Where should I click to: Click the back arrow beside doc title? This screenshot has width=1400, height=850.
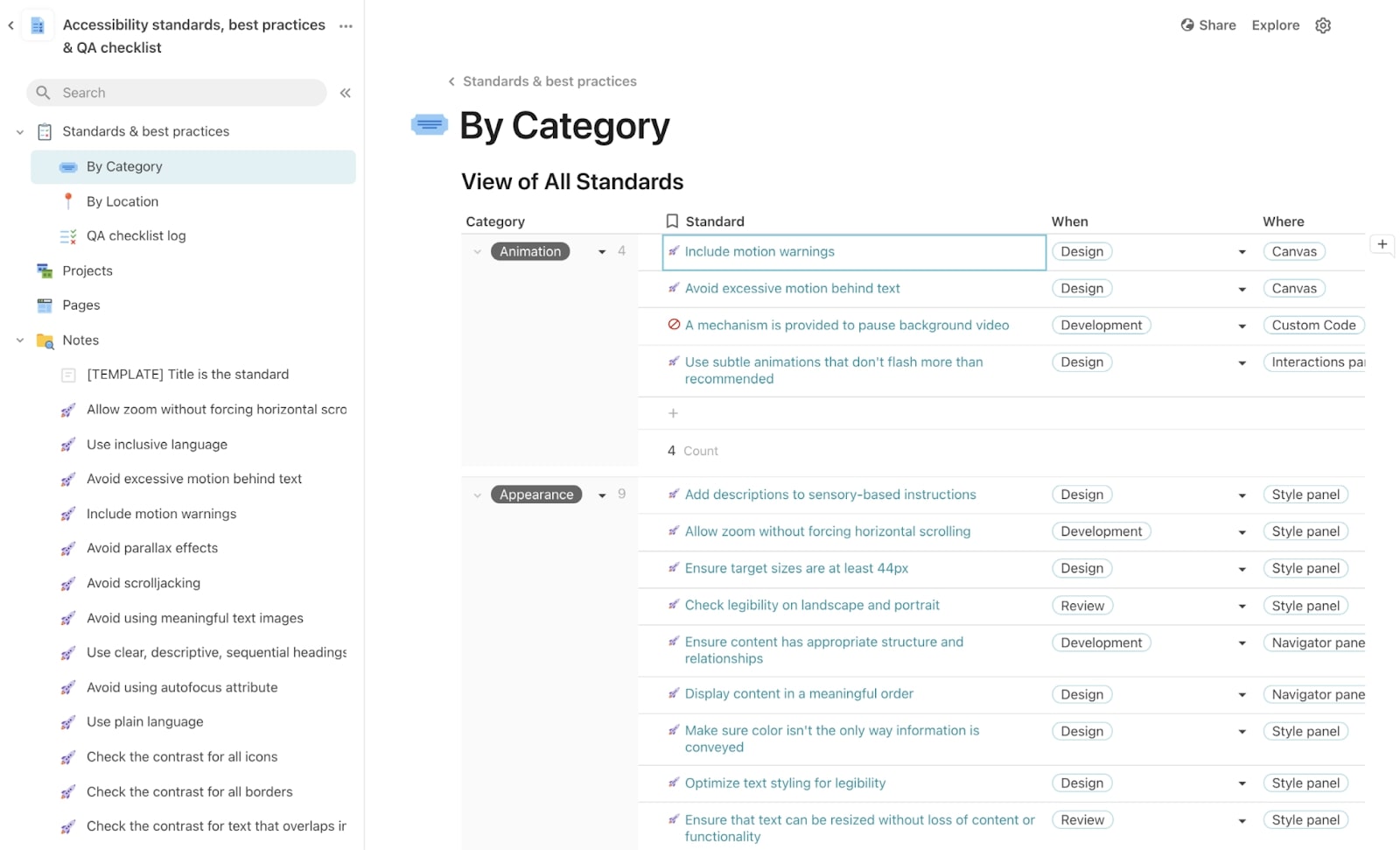[10, 25]
